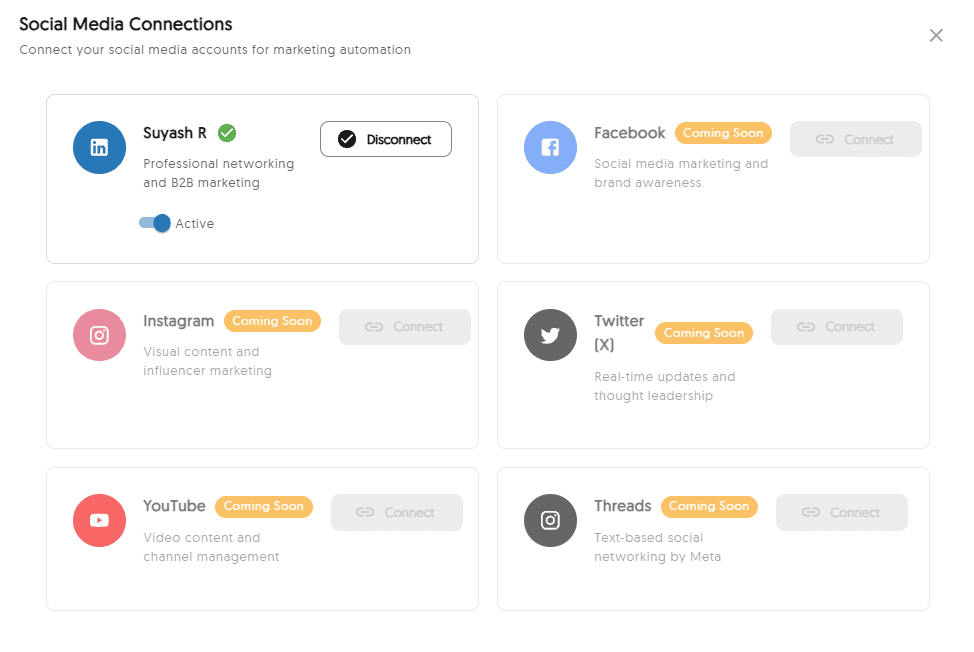Image resolution: width=974 pixels, height=652 pixels.
Task: Close the Social Media Connections dialog
Action: point(936,35)
